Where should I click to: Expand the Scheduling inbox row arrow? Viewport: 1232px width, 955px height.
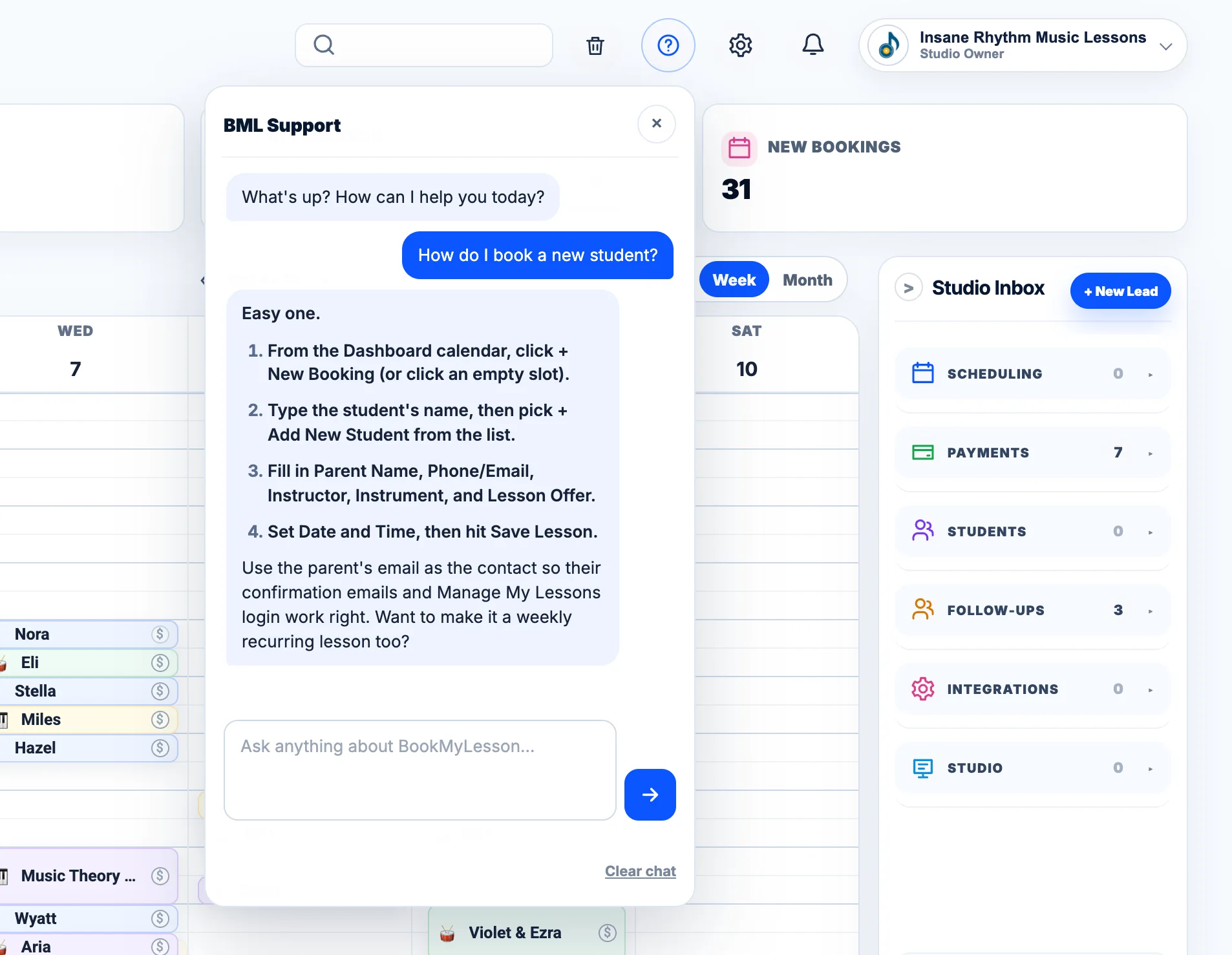pos(1151,375)
